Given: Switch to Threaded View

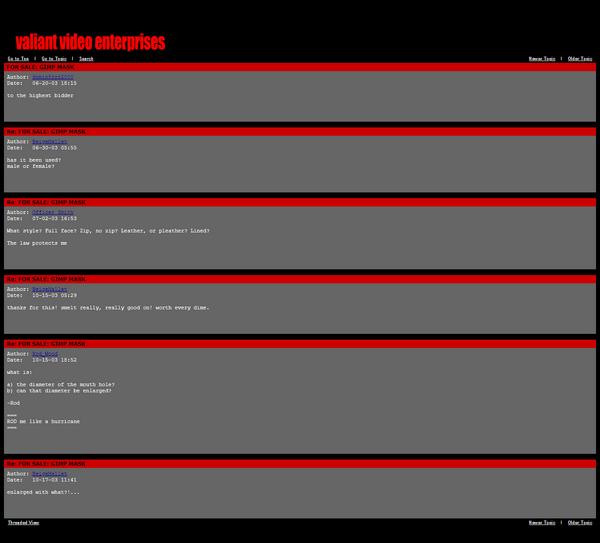Looking at the screenshot, I should (23, 522).
